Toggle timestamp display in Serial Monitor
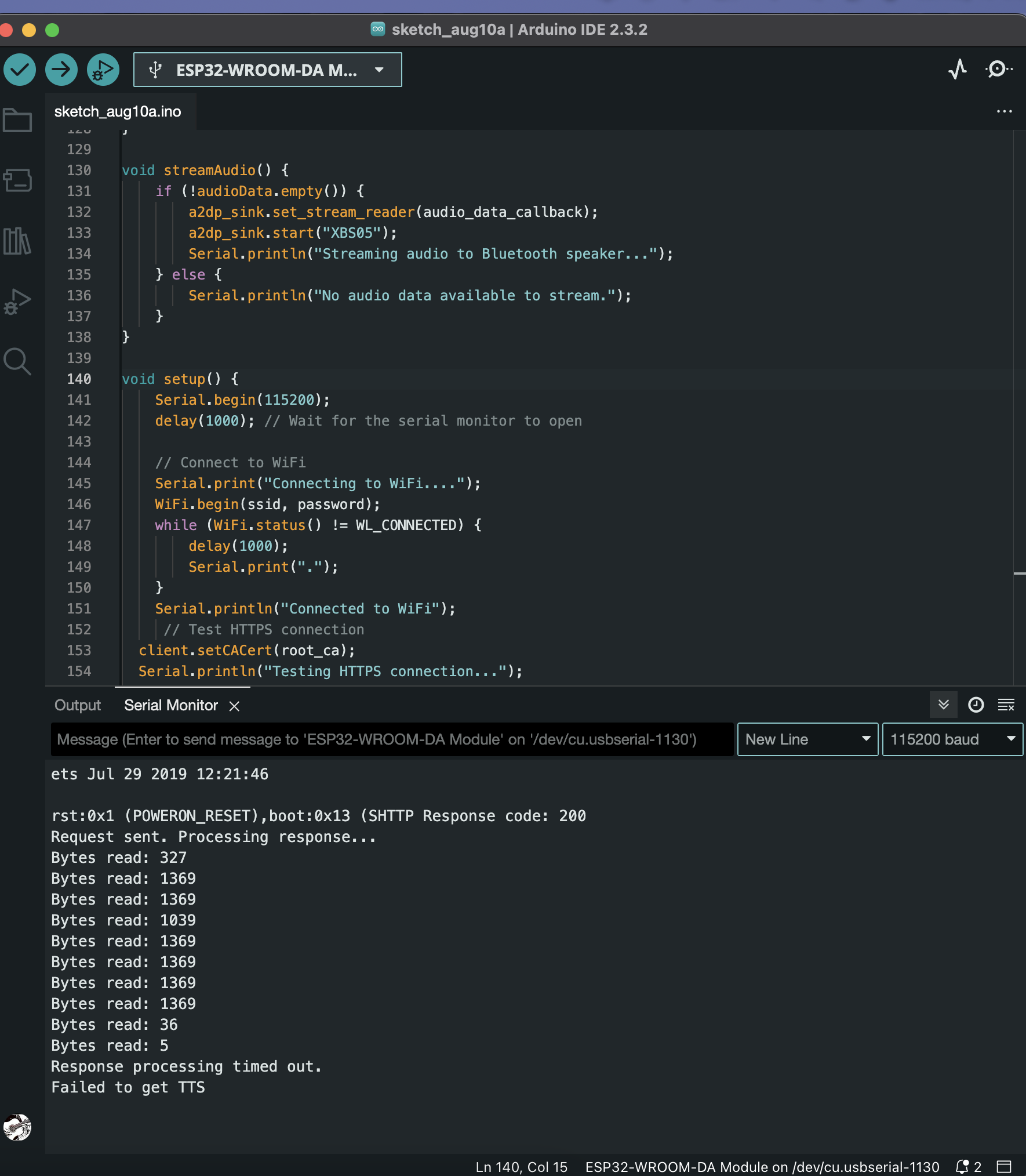Screen dimensions: 1026x1176 (x=976, y=705)
